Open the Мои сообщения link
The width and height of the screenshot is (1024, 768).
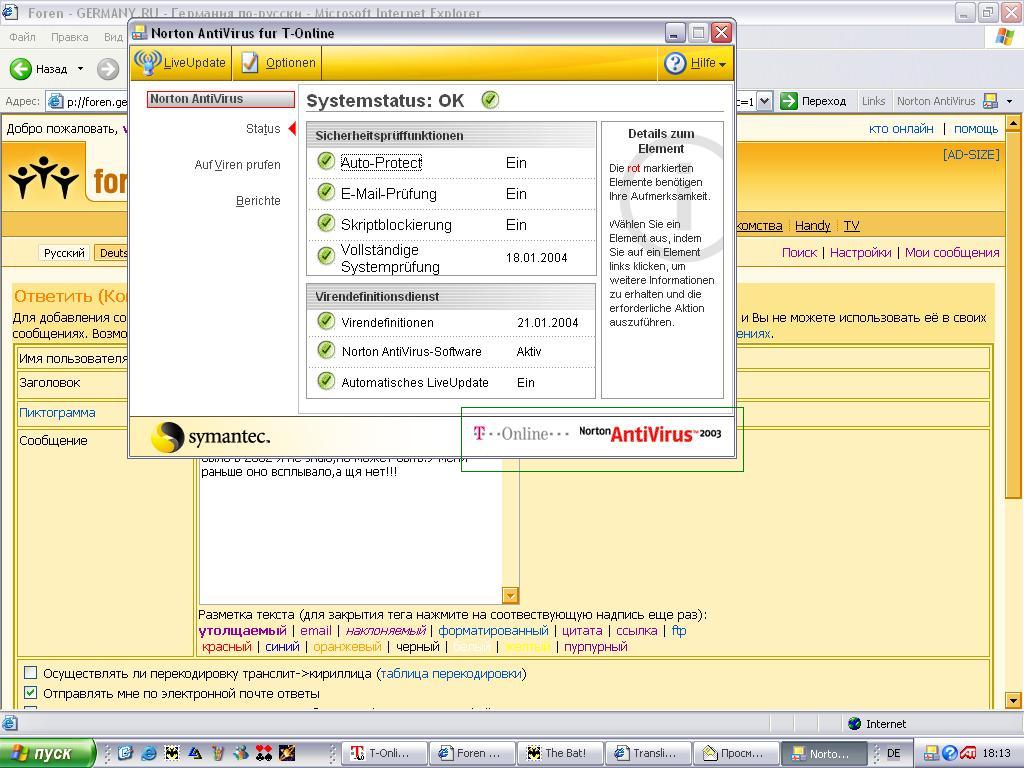[952, 253]
